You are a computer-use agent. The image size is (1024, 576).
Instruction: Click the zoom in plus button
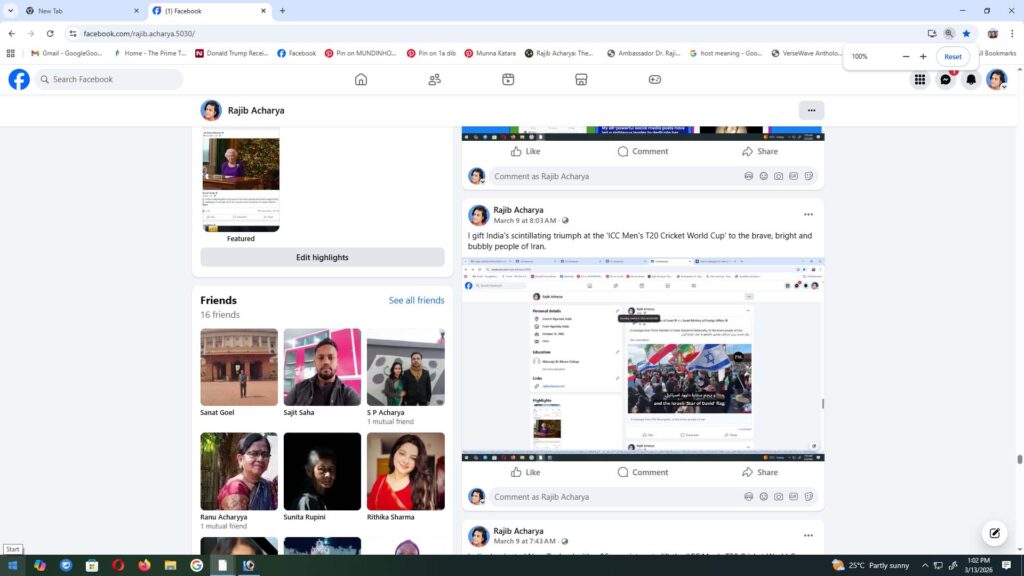click(923, 57)
